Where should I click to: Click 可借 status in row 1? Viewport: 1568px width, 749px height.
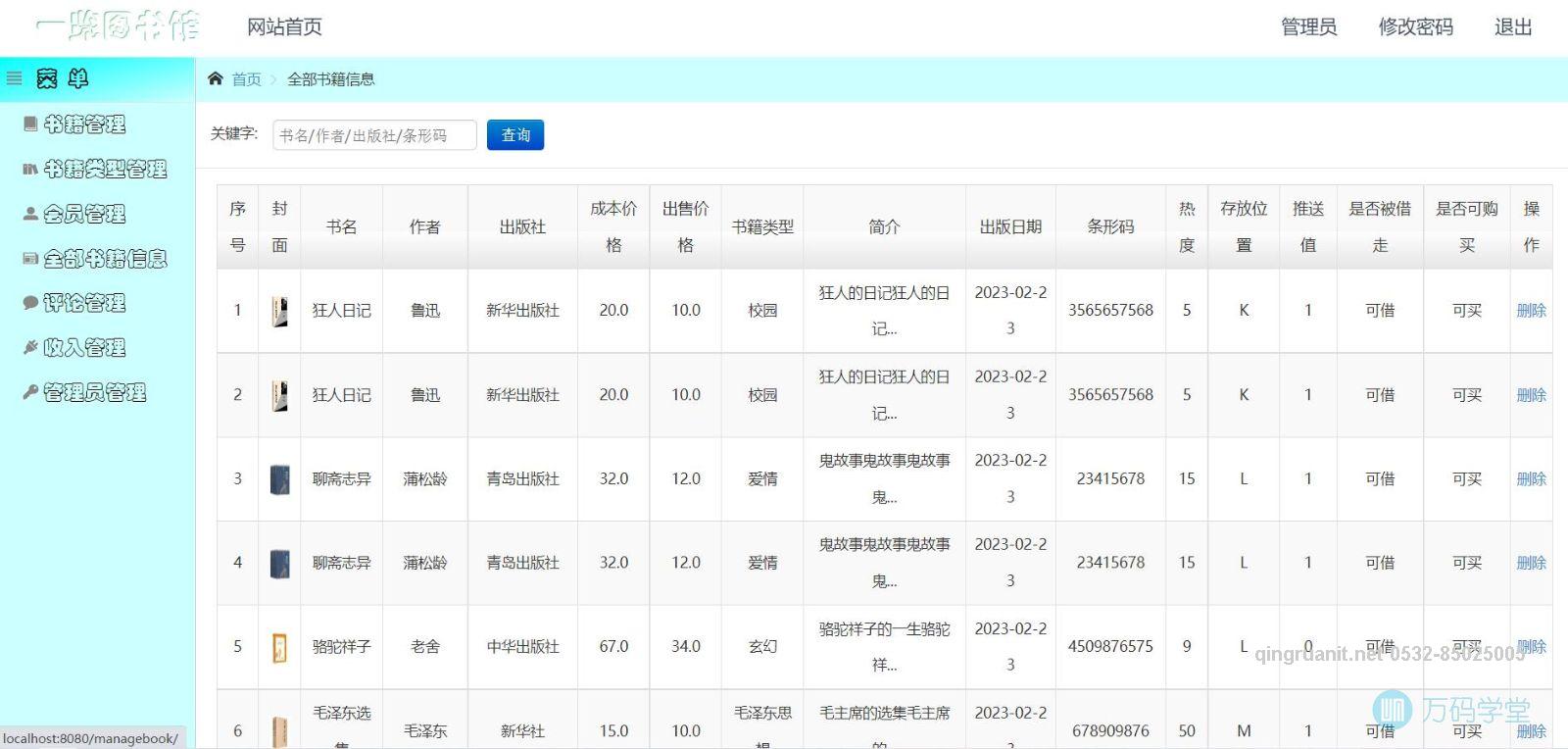click(x=1380, y=310)
